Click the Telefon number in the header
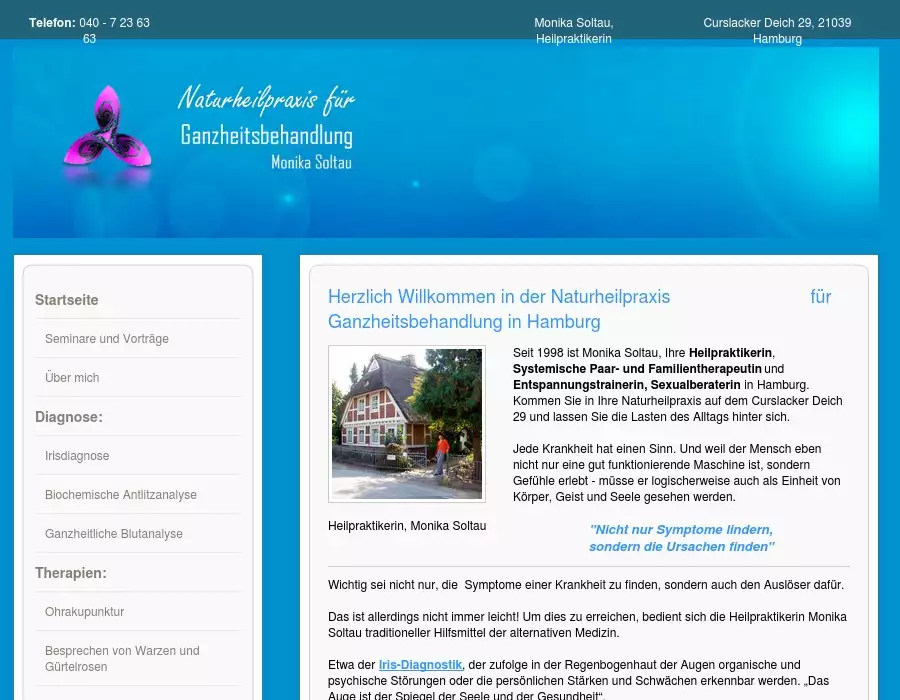This screenshot has height=700, width=900. pyautogui.click(x=114, y=23)
